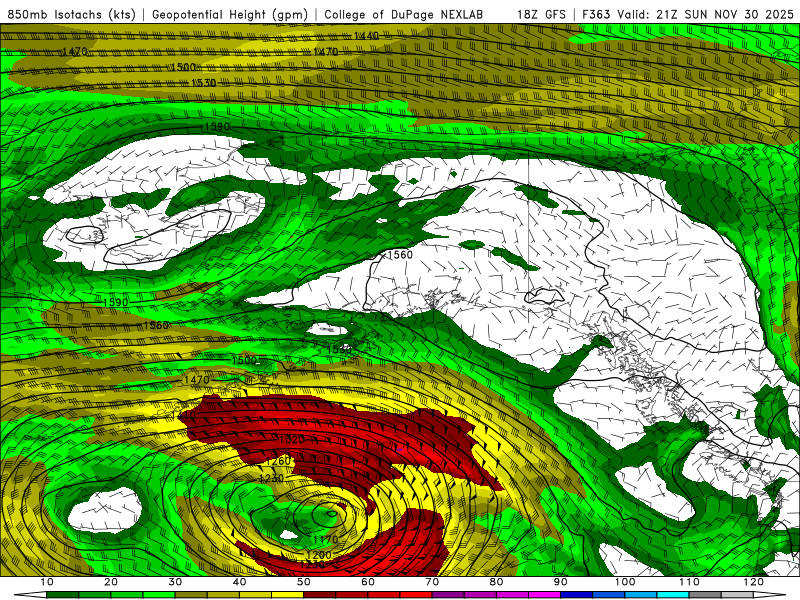Image resolution: width=800 pixels, height=600 pixels.
Task: Click the 100 knot colorbar scale label
Action: (x=625, y=582)
